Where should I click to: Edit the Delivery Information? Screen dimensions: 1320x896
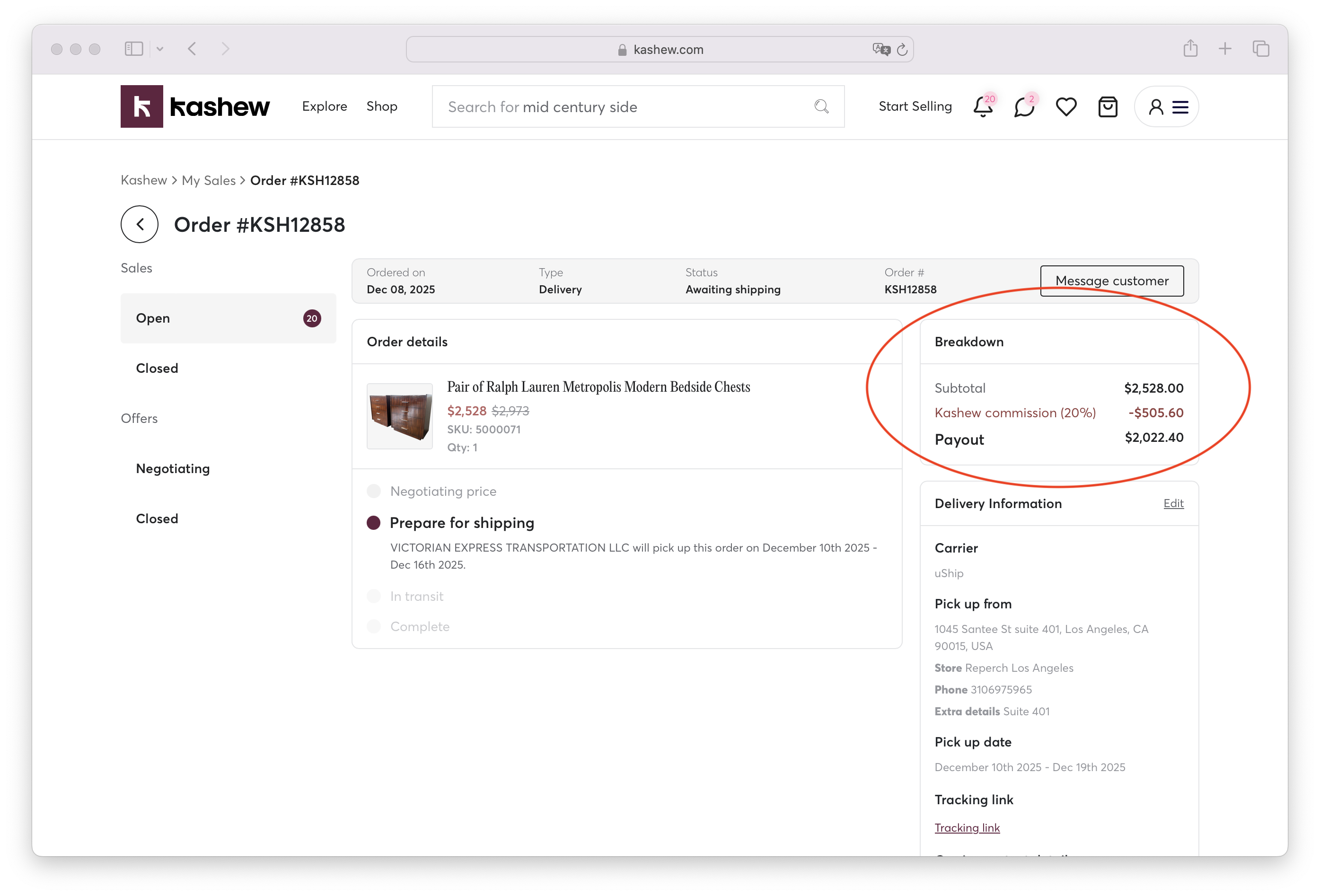tap(1173, 504)
